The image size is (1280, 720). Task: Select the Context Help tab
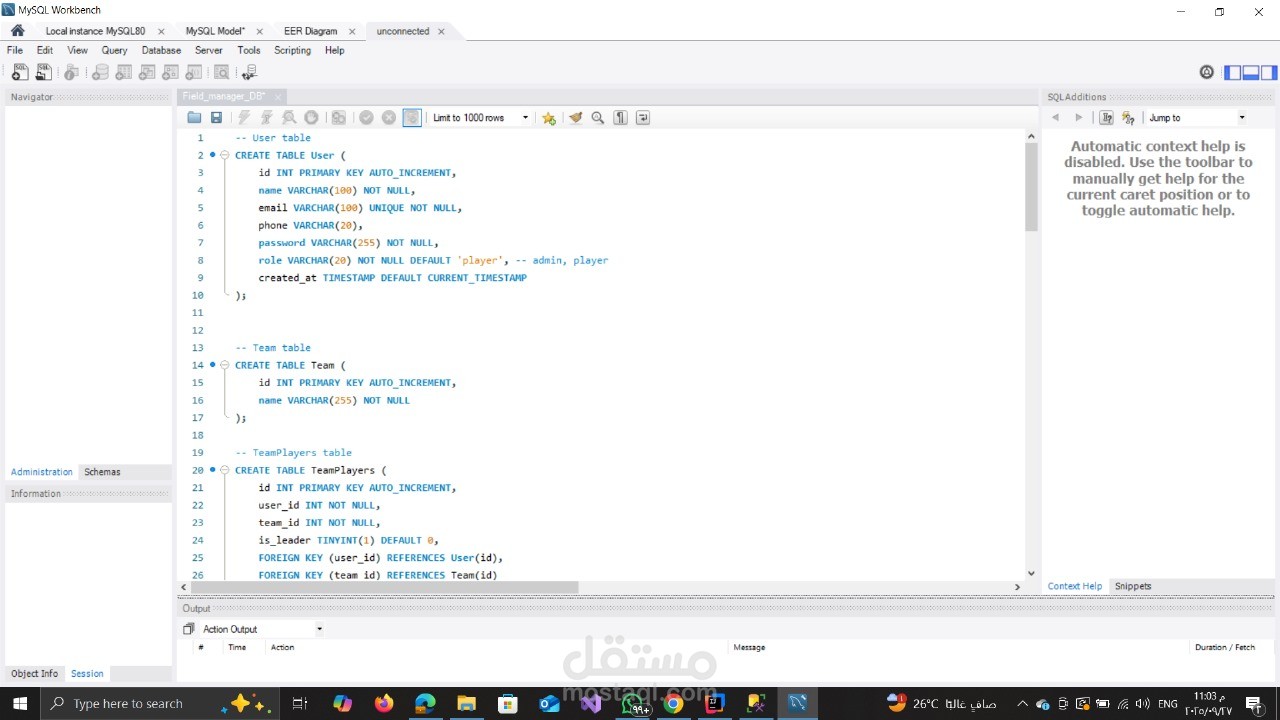1075,586
